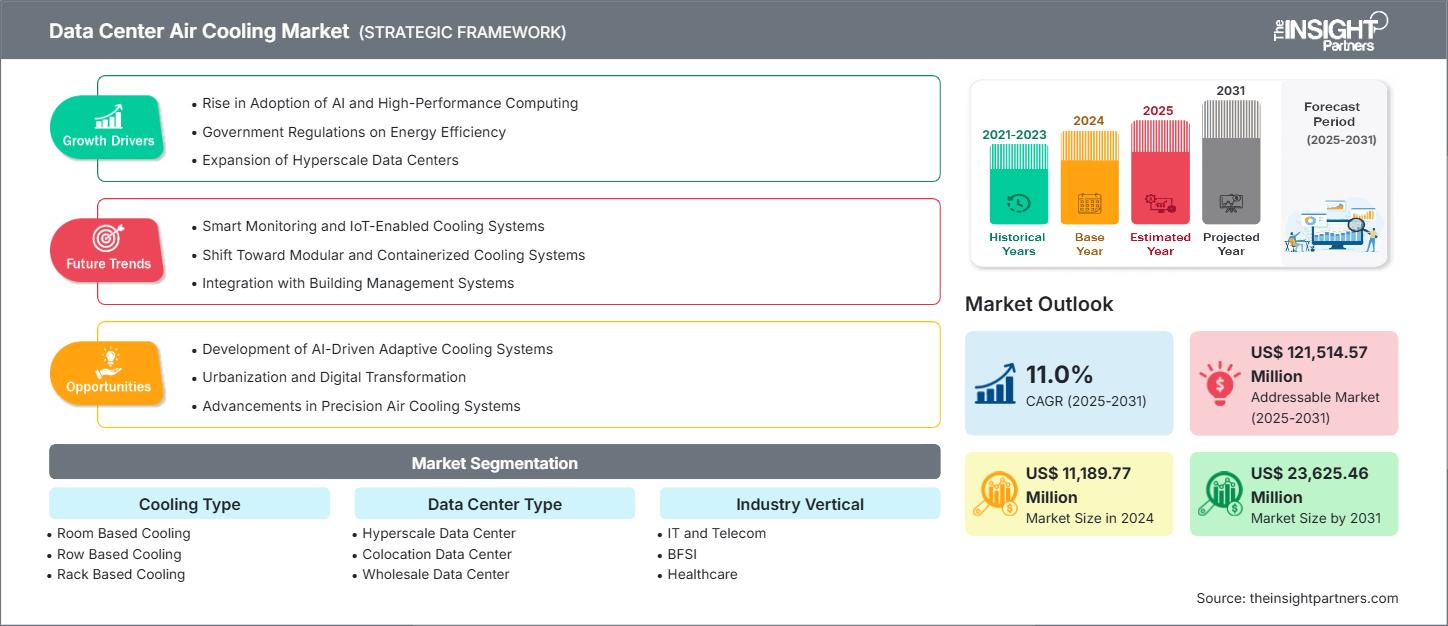1448x626 pixels.
Task: Open the Data Center Type tab
Action: tap(494, 503)
